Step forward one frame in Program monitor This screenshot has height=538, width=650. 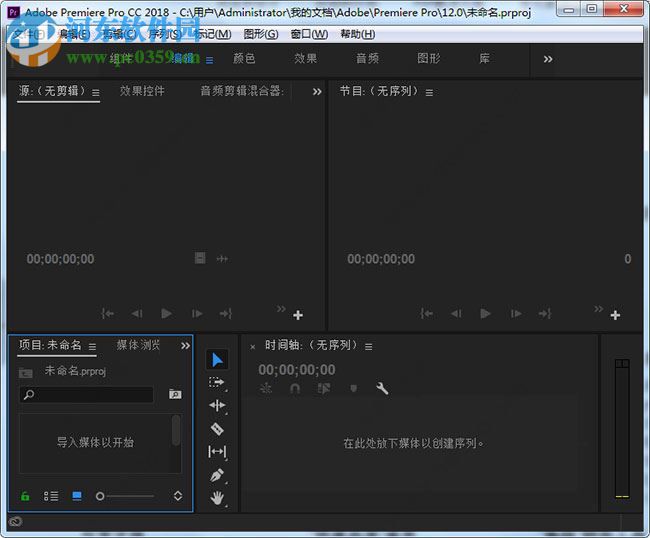[x=516, y=313]
